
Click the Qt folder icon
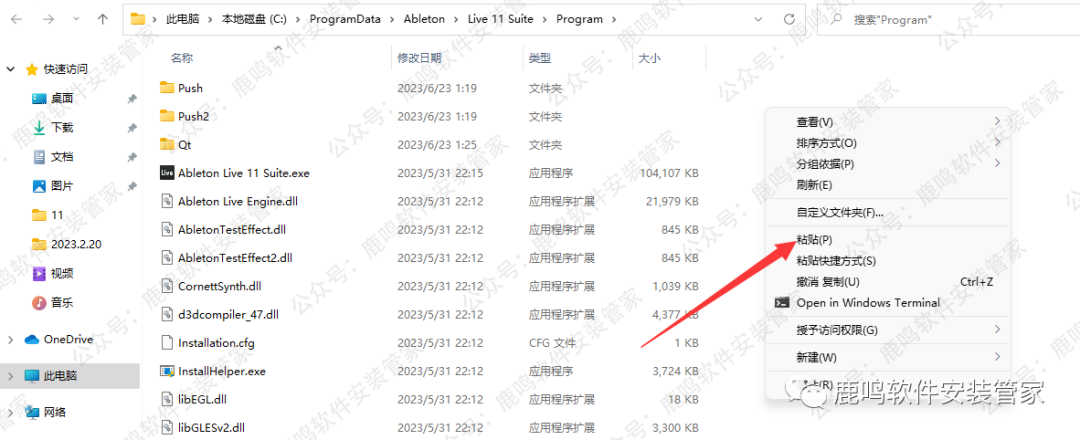167,145
